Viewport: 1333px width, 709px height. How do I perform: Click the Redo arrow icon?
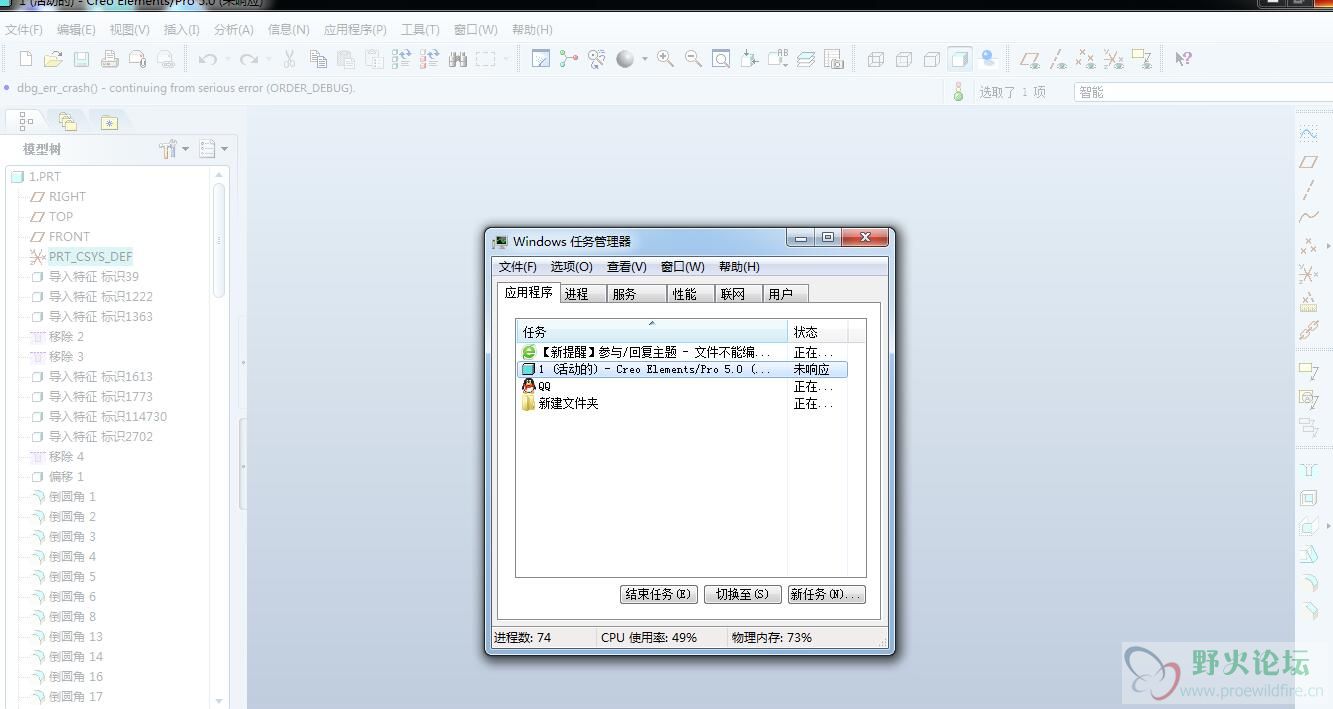(249, 59)
